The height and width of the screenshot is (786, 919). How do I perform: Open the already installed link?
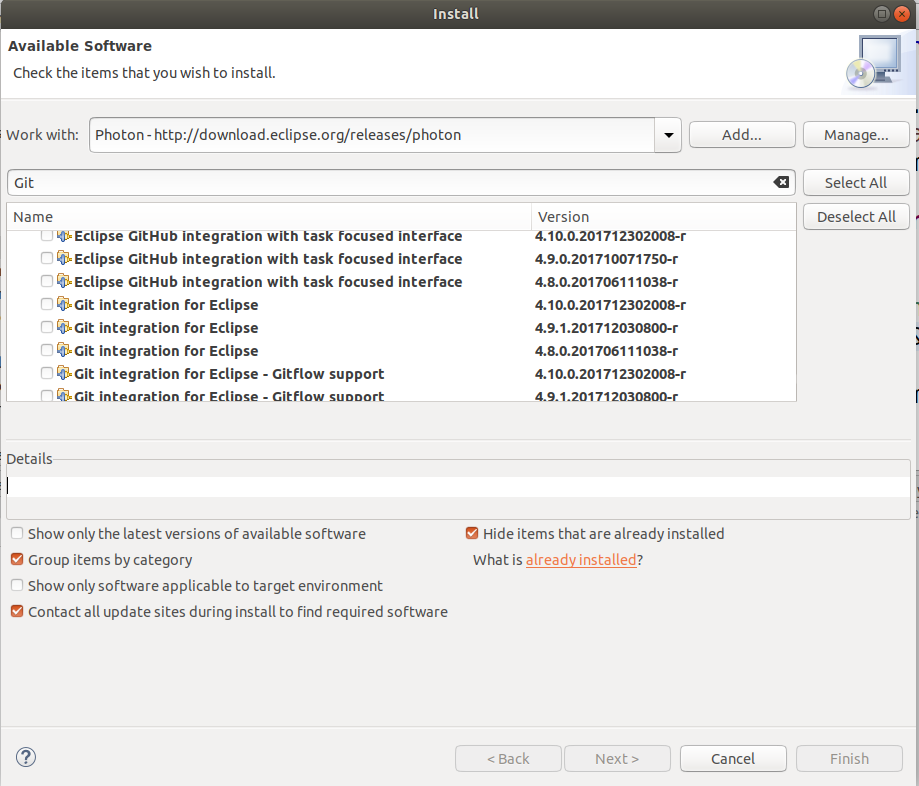point(581,560)
